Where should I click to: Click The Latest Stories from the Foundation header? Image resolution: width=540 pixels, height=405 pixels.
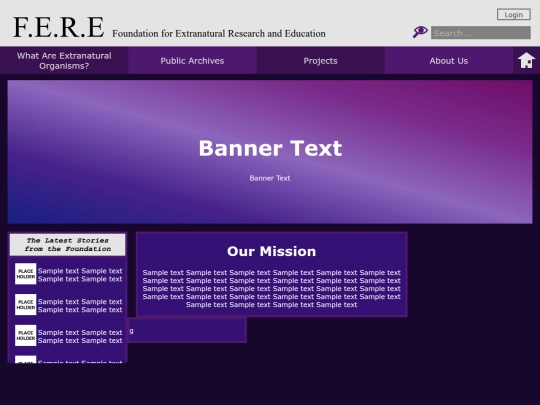click(x=68, y=245)
